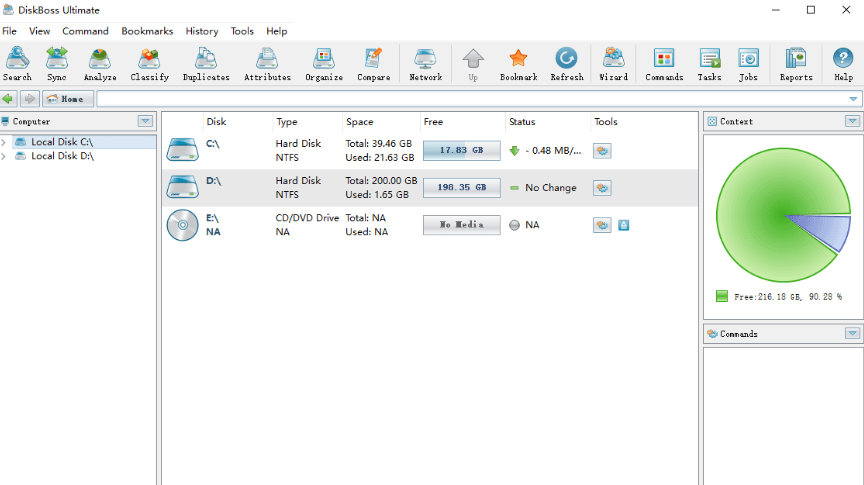This screenshot has height=485, width=864.
Task: Open the Computer panel dropdown
Action: coord(145,121)
